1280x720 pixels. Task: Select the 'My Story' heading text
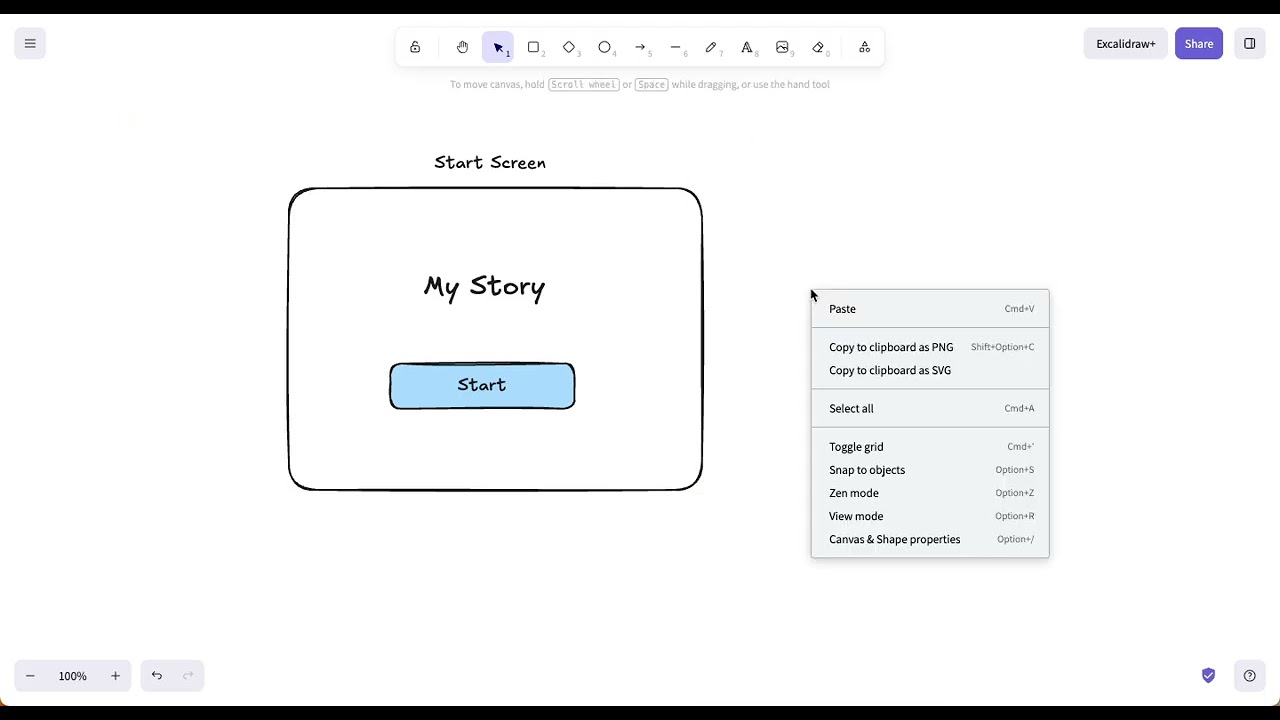484,287
